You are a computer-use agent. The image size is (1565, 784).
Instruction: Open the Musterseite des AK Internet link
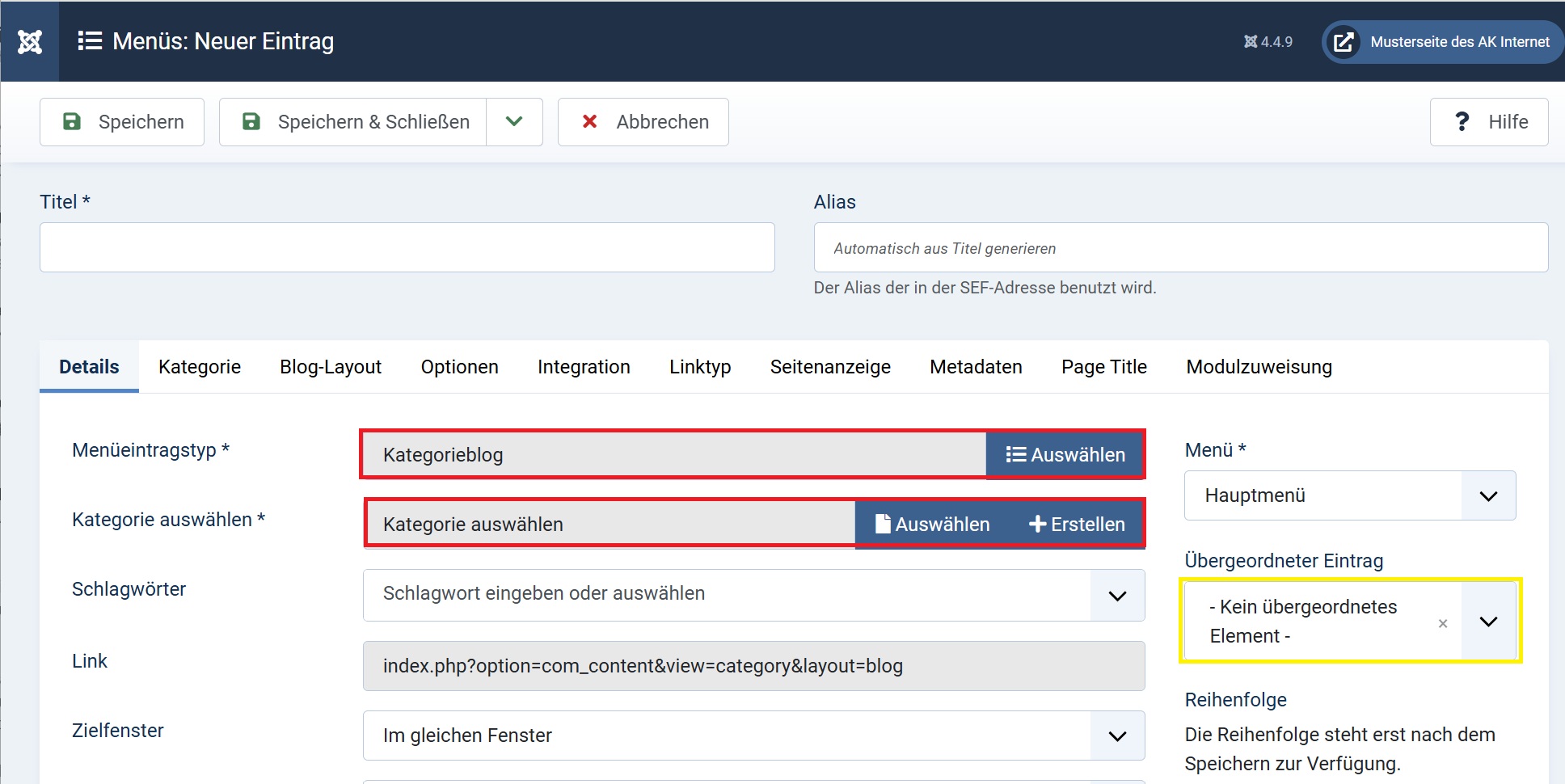pyautogui.click(x=1443, y=42)
